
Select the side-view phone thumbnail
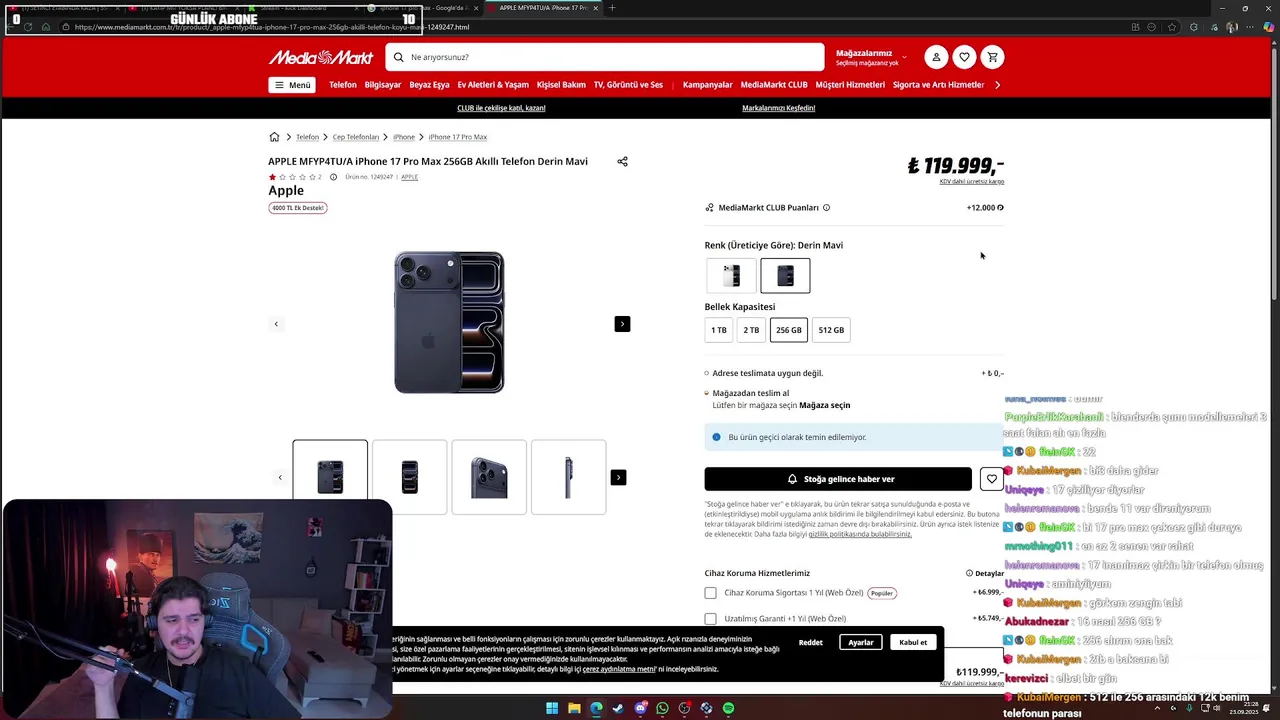(x=569, y=477)
